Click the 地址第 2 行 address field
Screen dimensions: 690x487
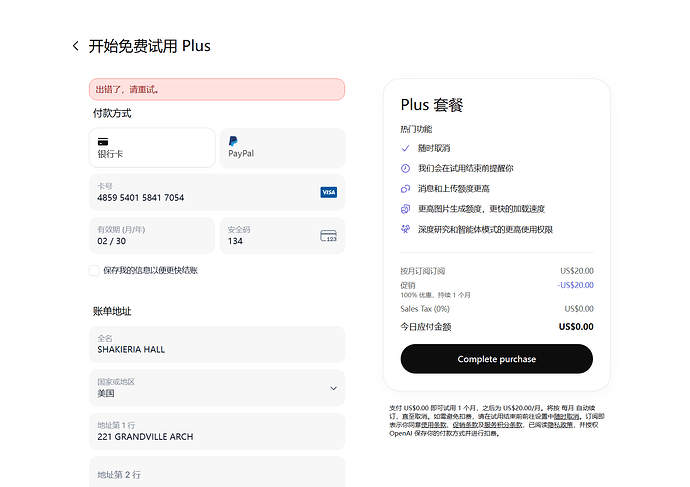pos(217,472)
